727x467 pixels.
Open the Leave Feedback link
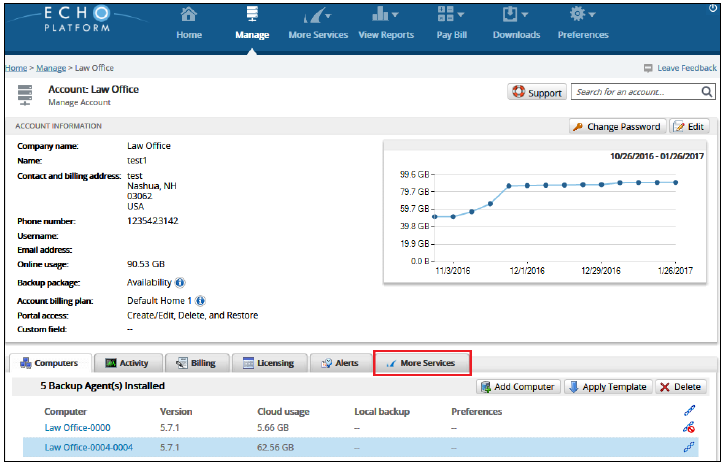[680, 68]
